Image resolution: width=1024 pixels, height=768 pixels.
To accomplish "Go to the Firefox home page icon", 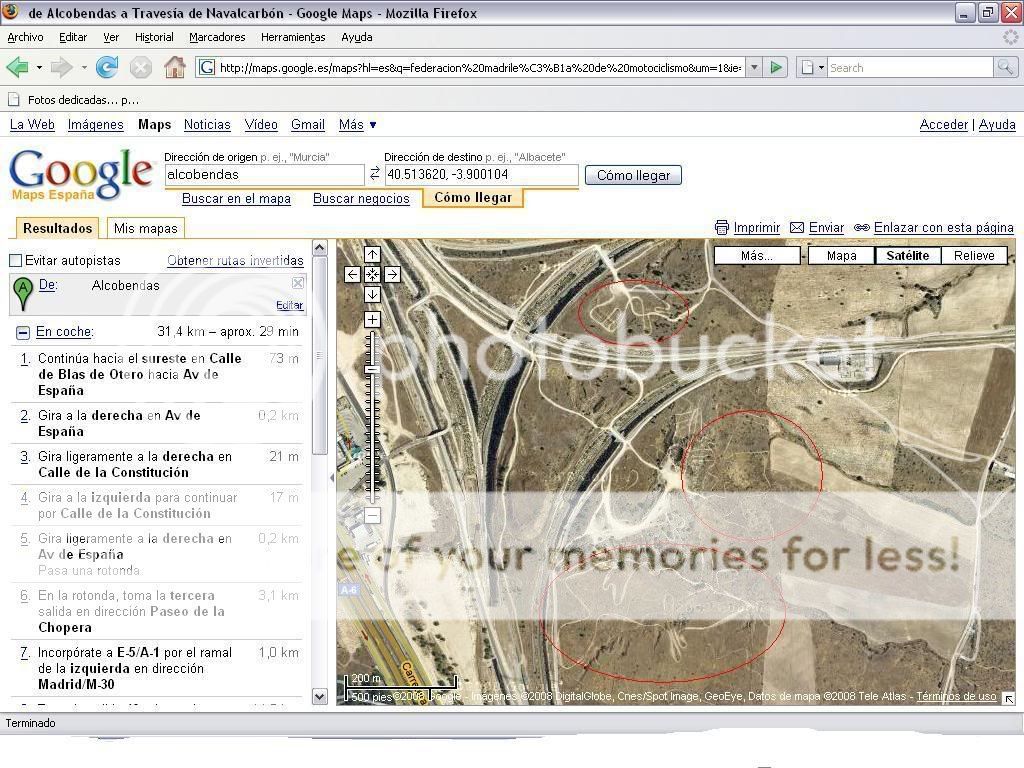I will tap(174, 67).
